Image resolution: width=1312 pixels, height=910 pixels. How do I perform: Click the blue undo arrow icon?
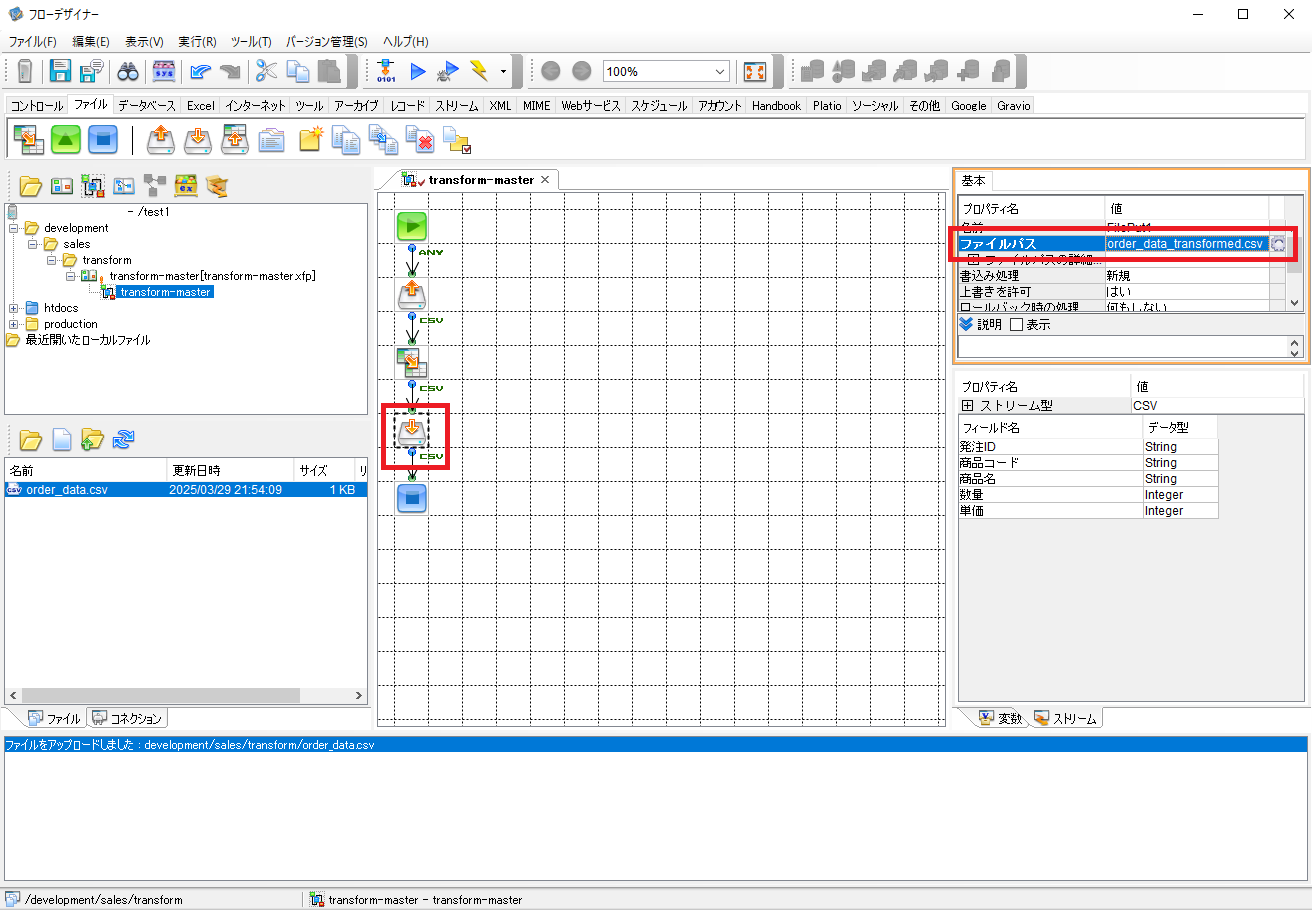(x=201, y=71)
